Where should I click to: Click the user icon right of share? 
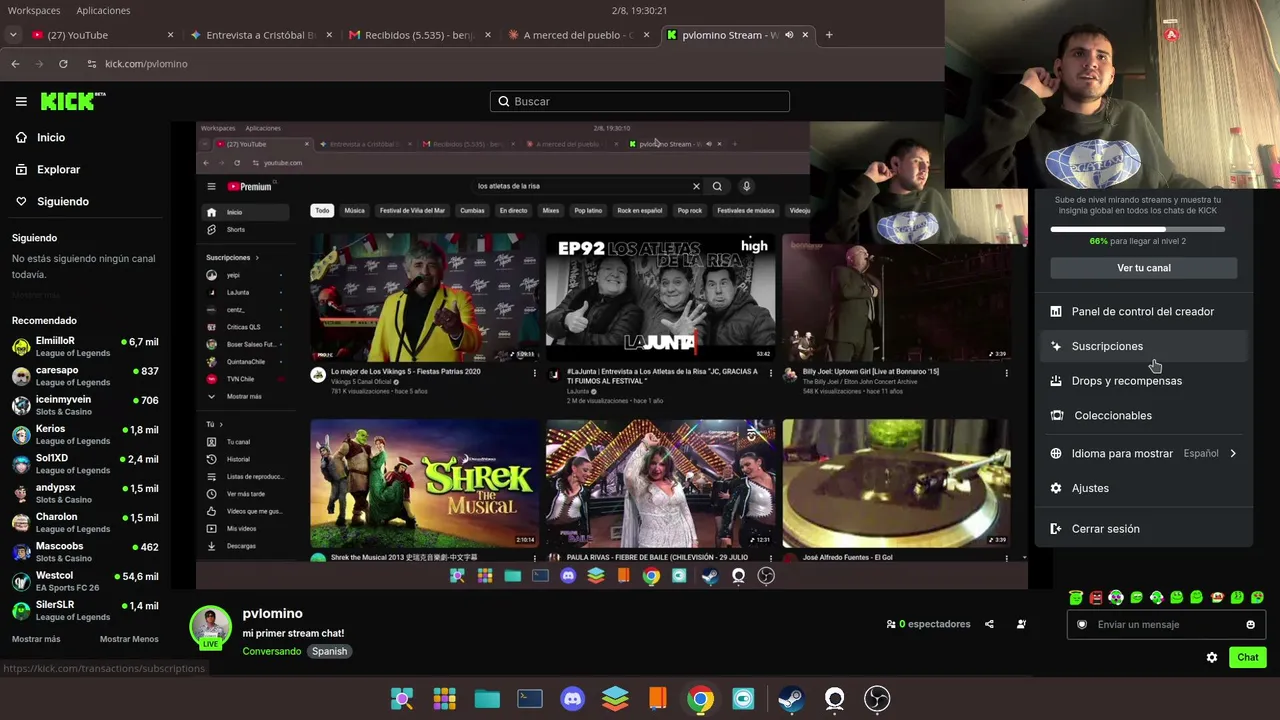coord(1021,624)
